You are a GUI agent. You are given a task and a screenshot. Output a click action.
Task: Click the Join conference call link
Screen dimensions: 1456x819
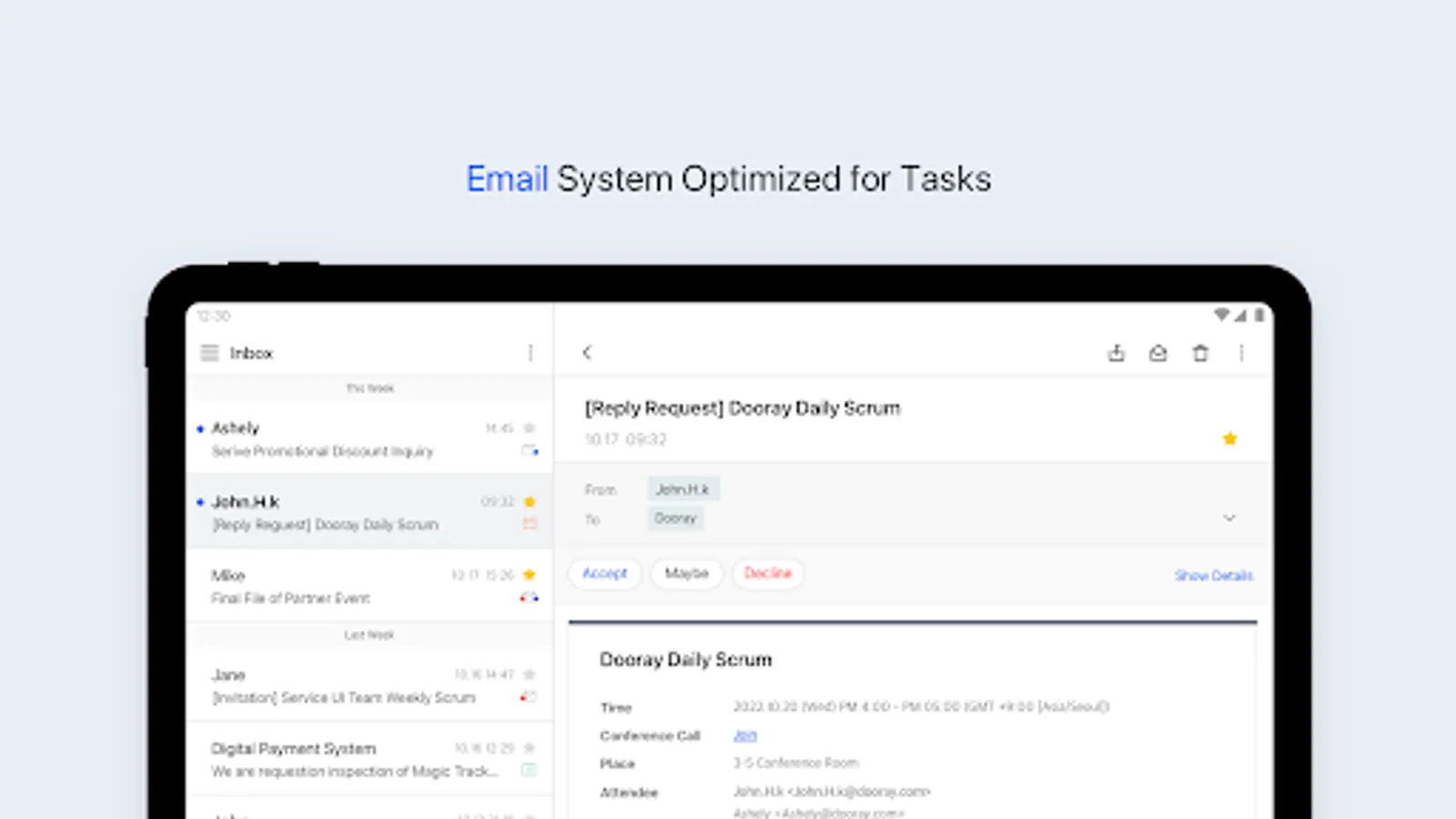[x=744, y=735]
